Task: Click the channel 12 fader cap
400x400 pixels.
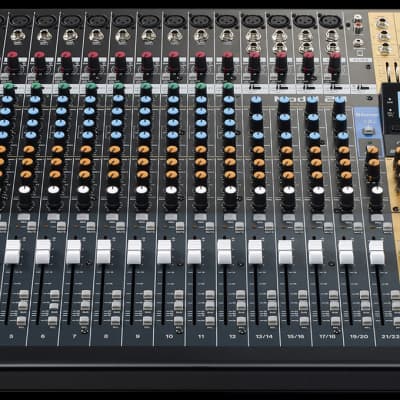Action: click(225, 252)
